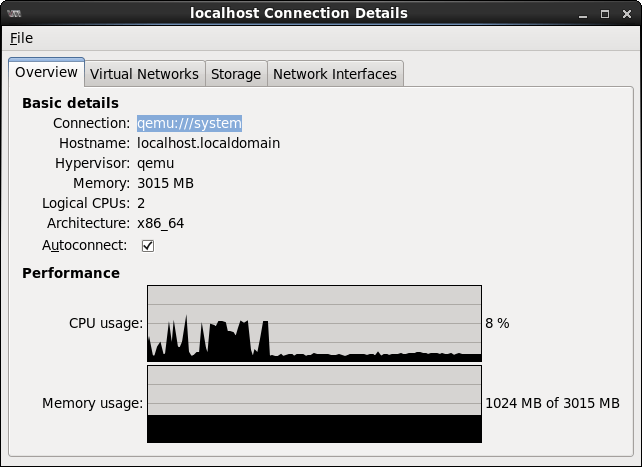Toggle the Autoconnect checkbox

(x=148, y=245)
